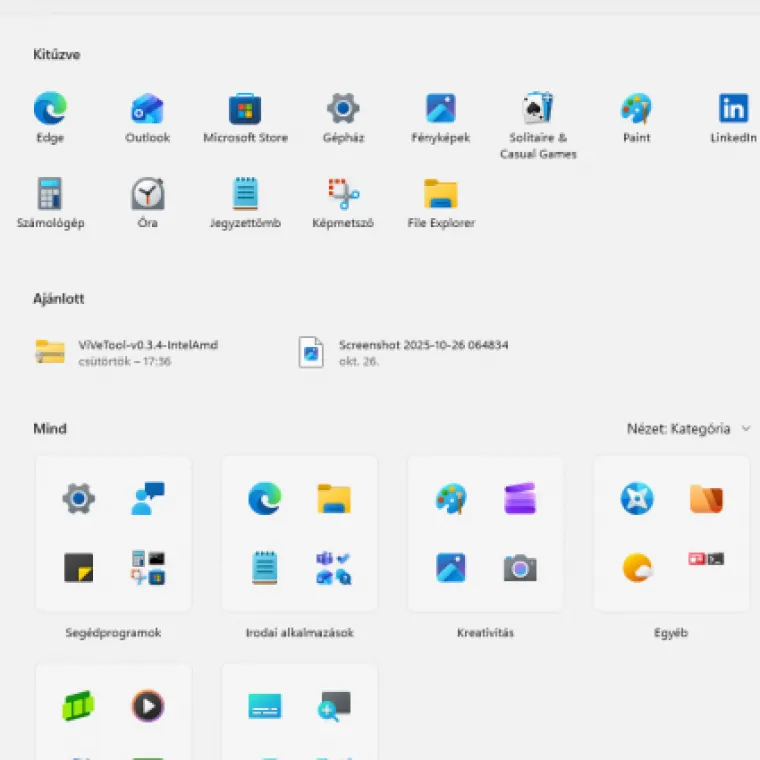
Task: Launch Camera in Kreativitás category
Action: pos(520,568)
